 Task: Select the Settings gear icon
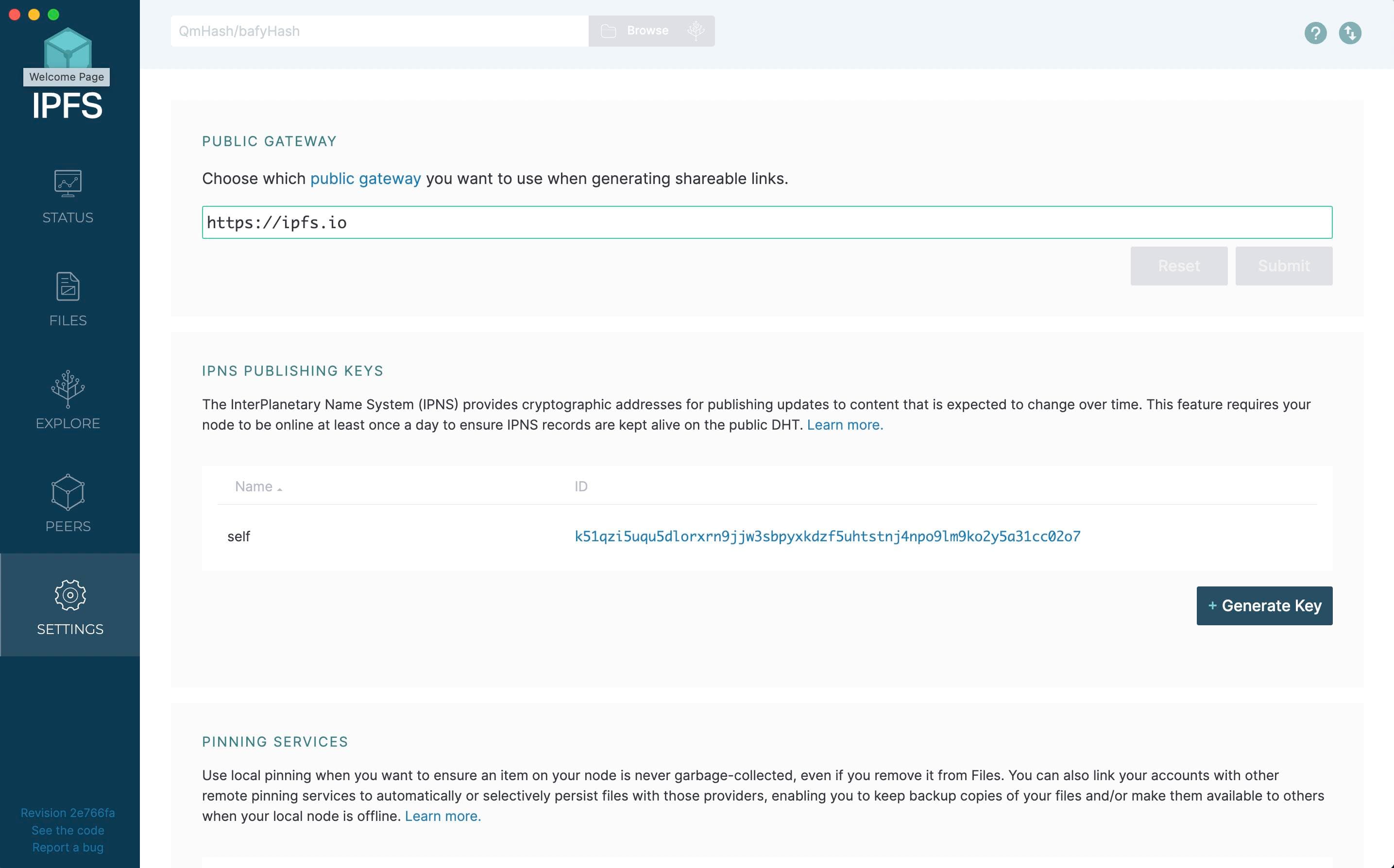[x=70, y=595]
